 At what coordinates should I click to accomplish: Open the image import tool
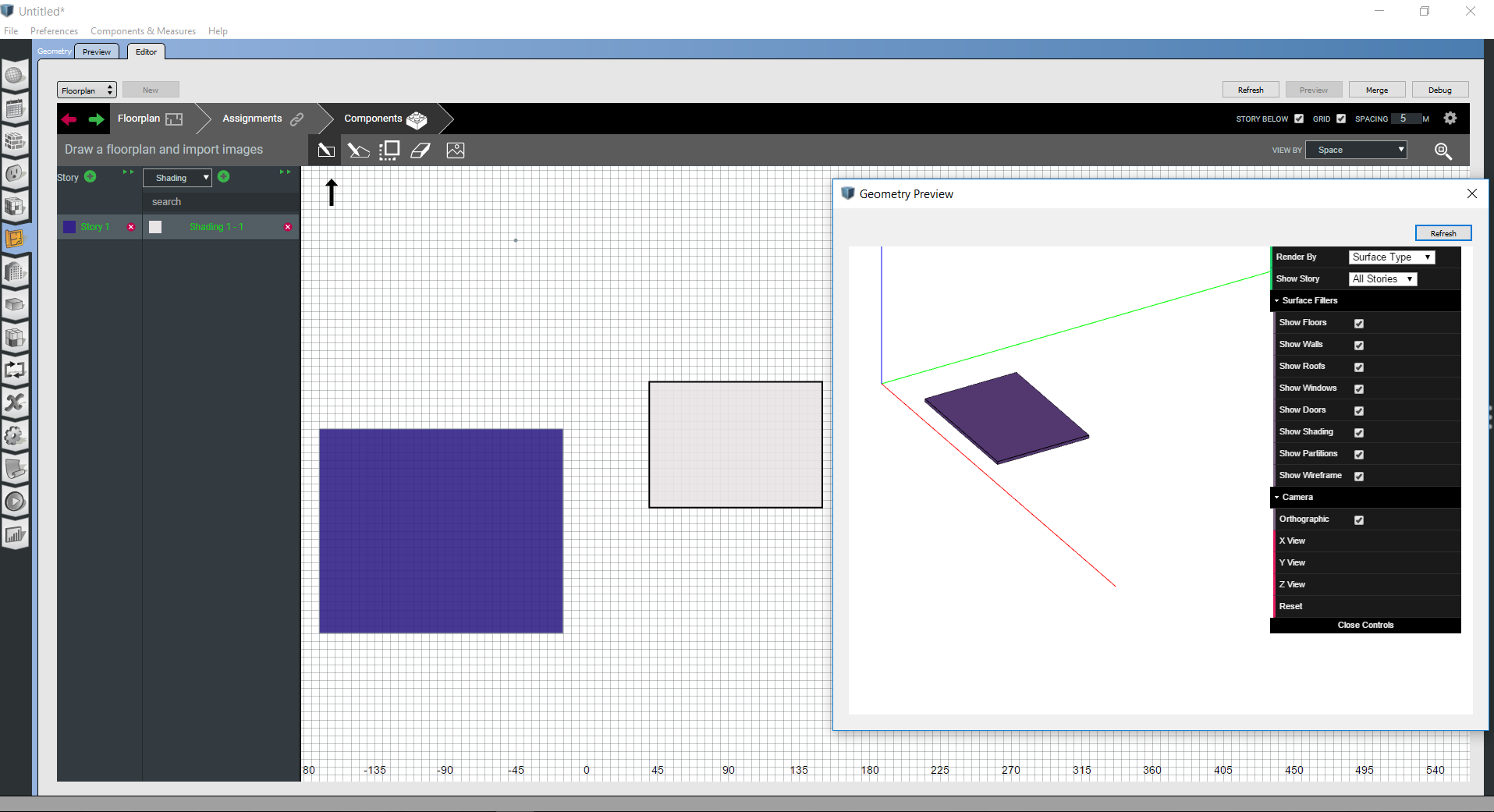pyautogui.click(x=455, y=150)
